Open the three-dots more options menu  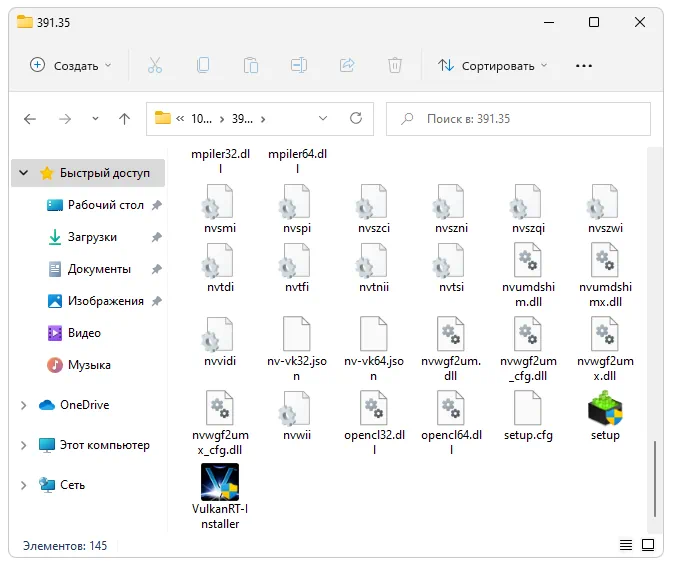pos(584,65)
